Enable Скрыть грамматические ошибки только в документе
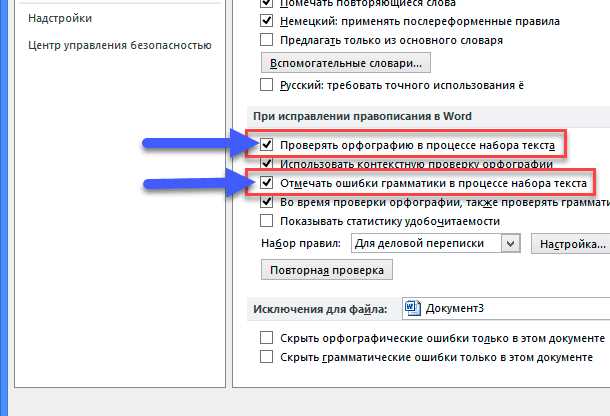Screen dimensions: 610x416 266,356
